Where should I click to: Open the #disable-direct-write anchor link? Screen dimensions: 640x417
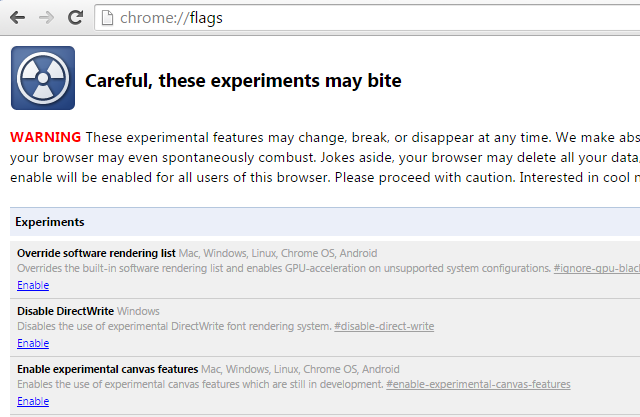click(384, 326)
